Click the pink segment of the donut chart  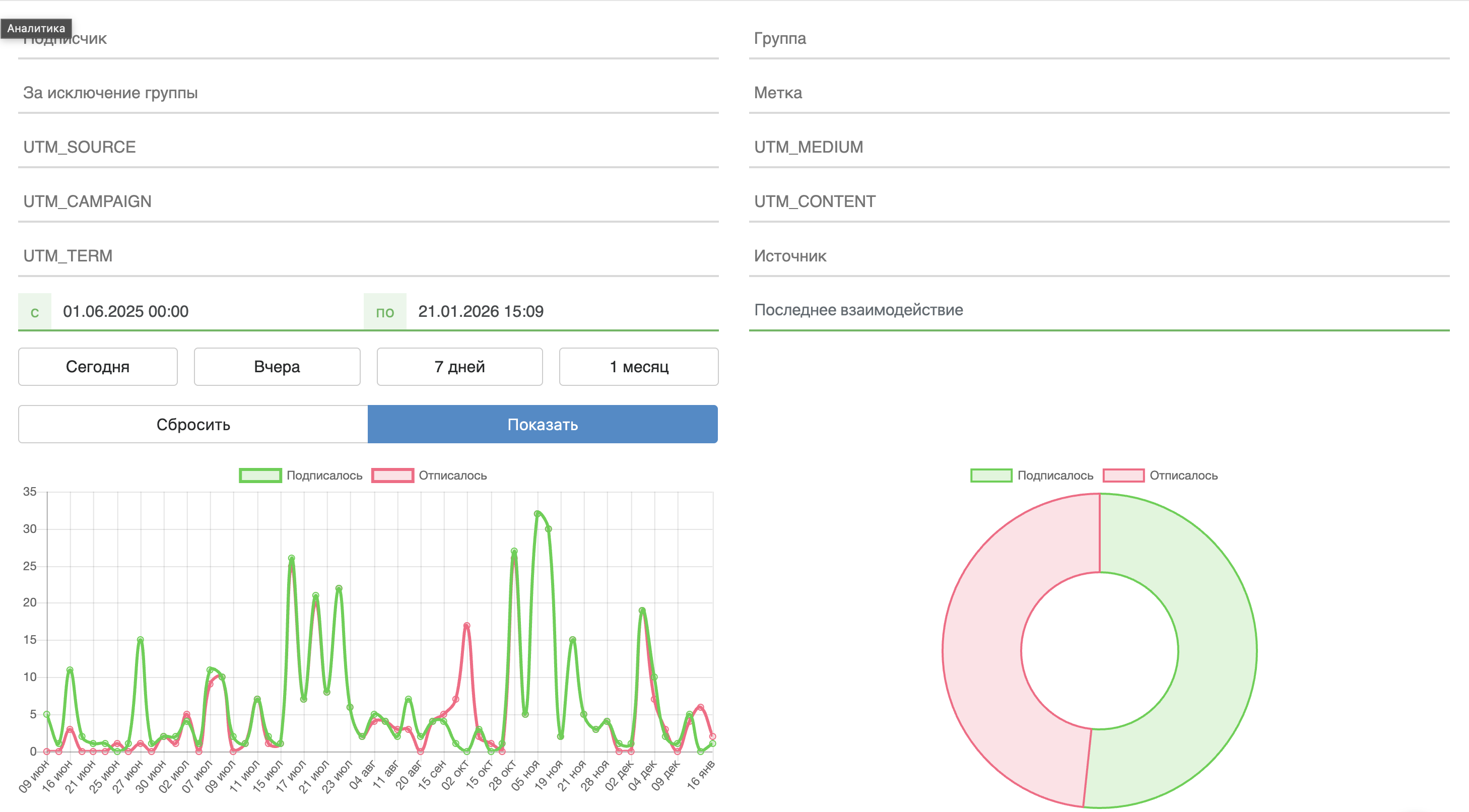click(x=982, y=650)
